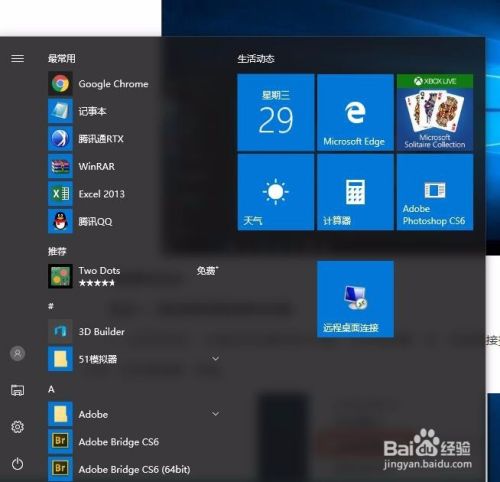
Task: Open the Settings gear icon
Action: (18, 427)
